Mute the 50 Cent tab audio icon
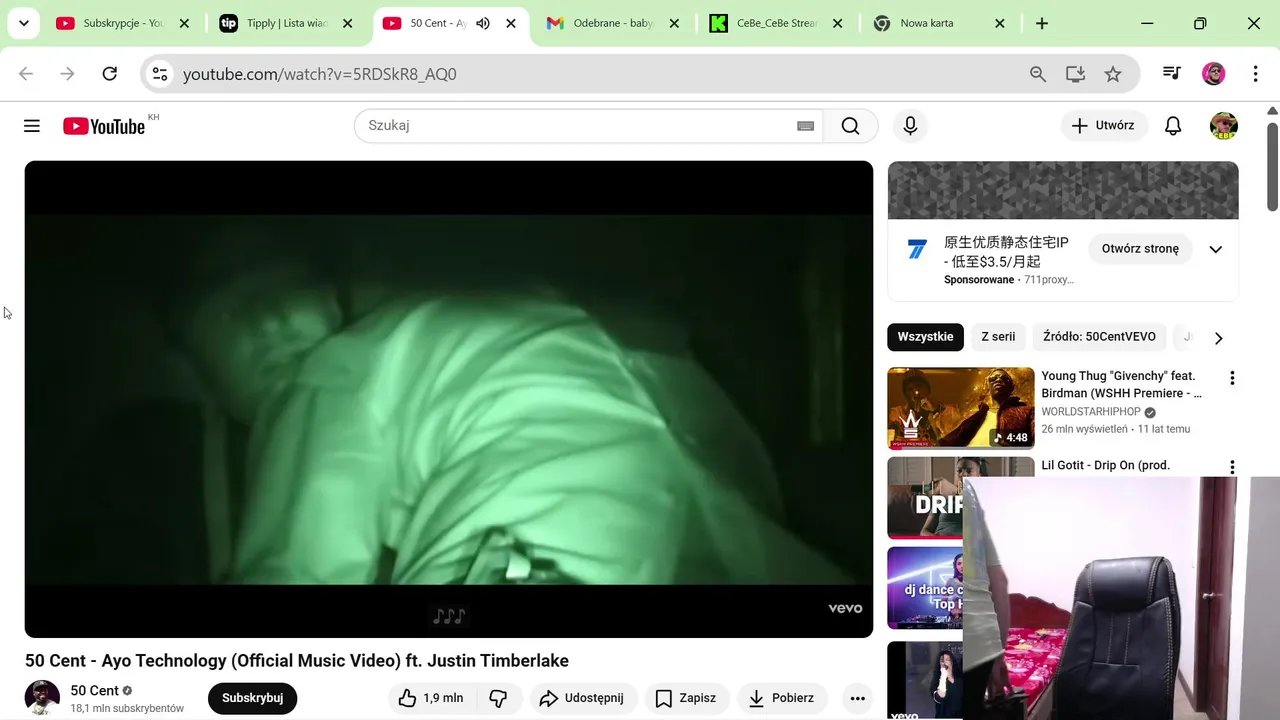The width and height of the screenshot is (1280, 720). point(483,23)
